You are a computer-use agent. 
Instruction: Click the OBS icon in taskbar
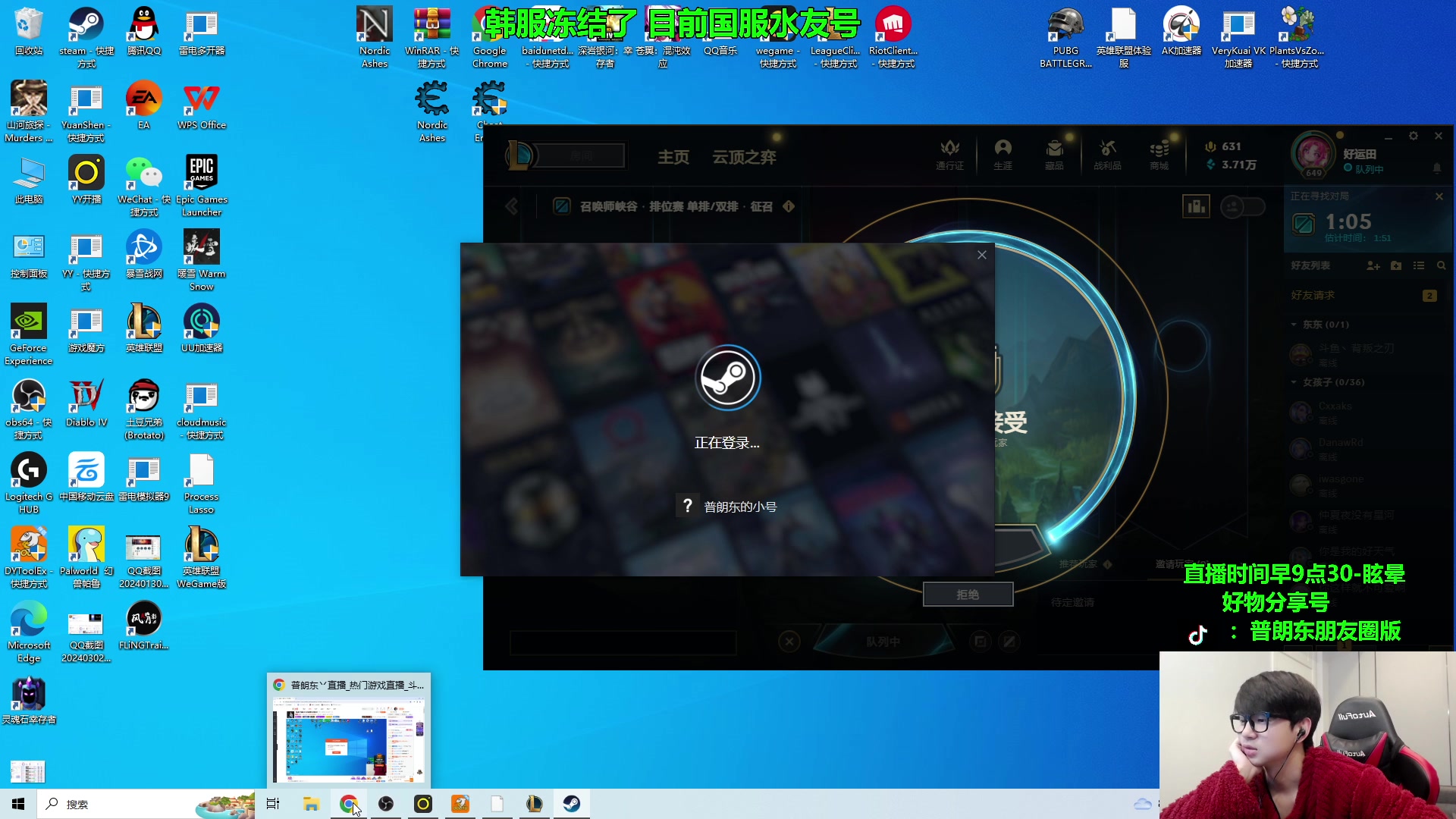386,804
